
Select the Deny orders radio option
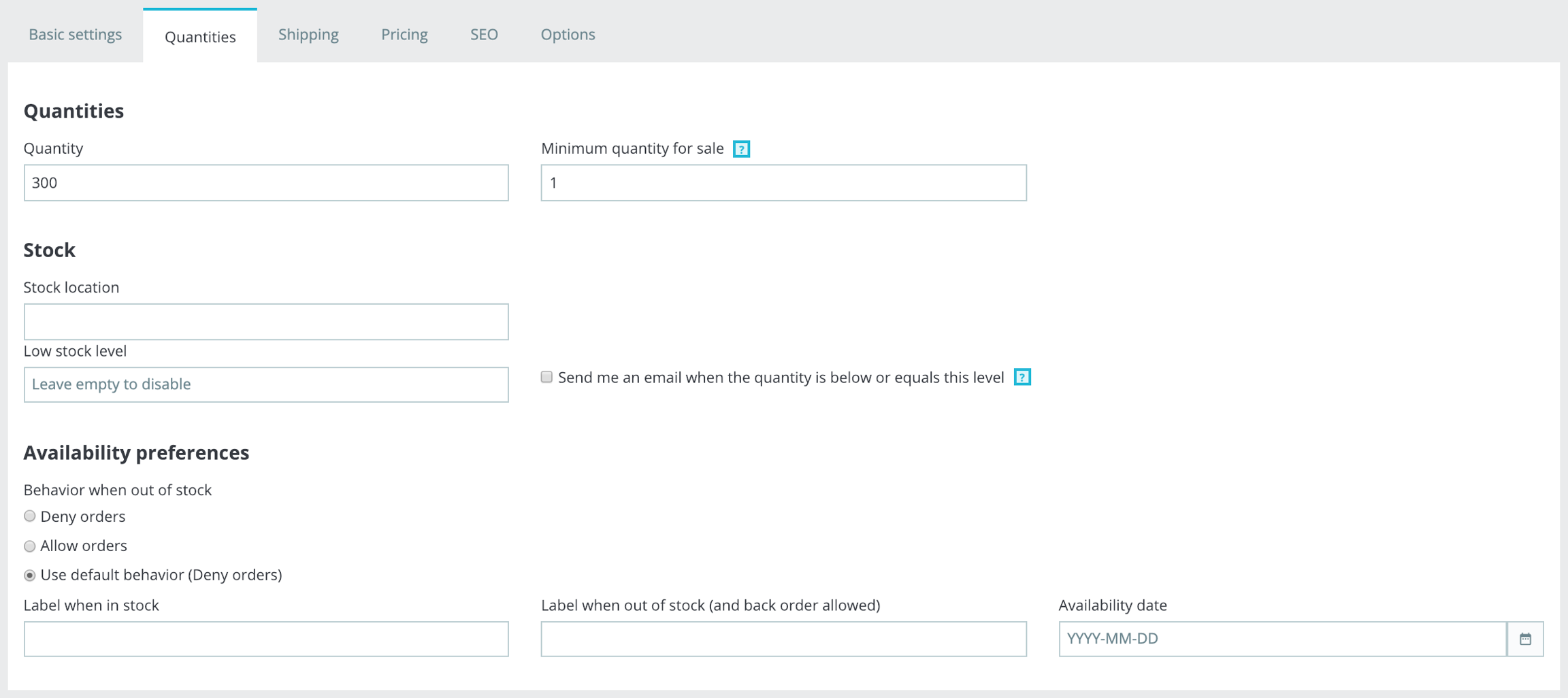pyautogui.click(x=30, y=516)
